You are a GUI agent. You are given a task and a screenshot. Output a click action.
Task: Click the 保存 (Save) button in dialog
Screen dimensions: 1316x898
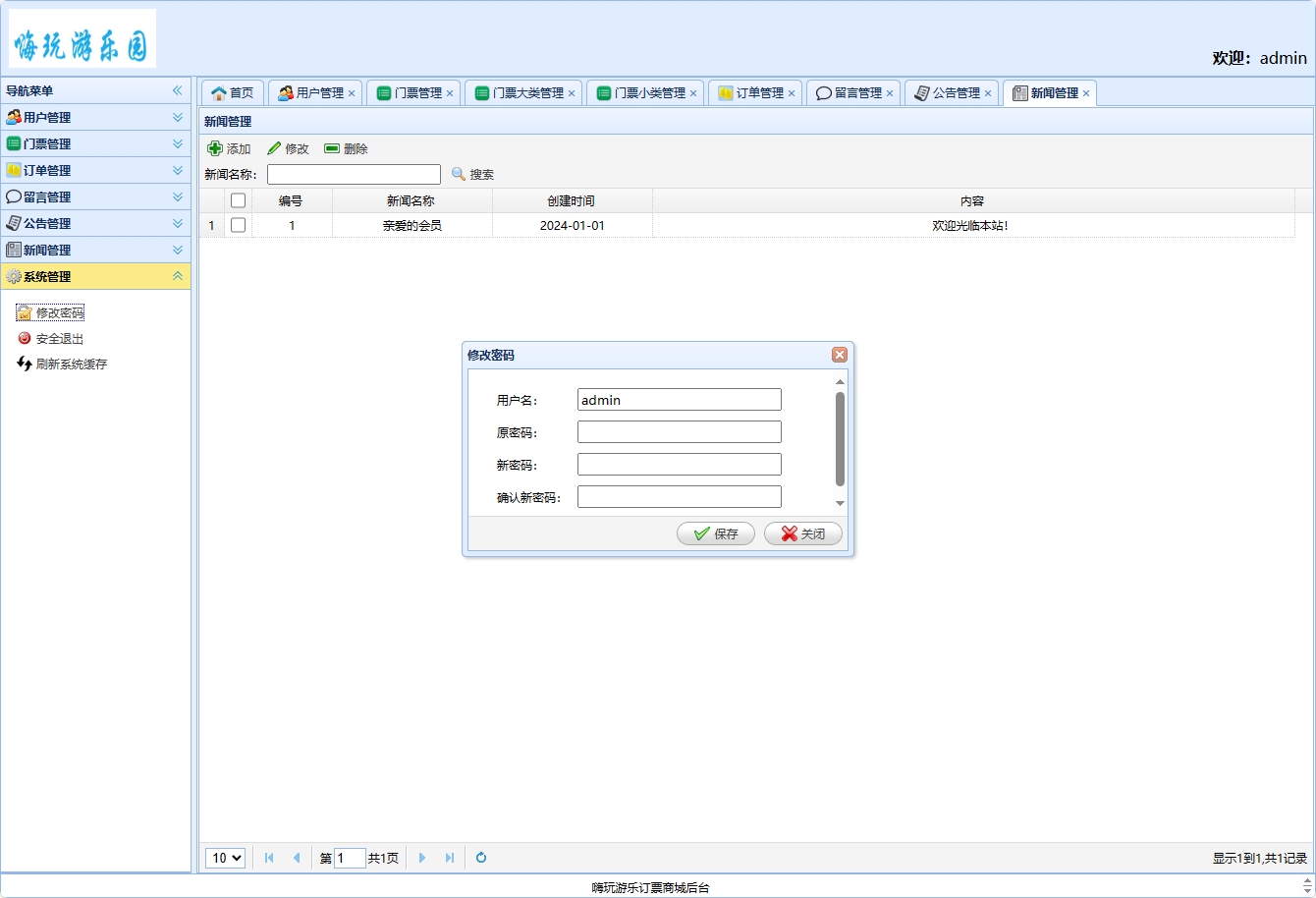pos(716,533)
